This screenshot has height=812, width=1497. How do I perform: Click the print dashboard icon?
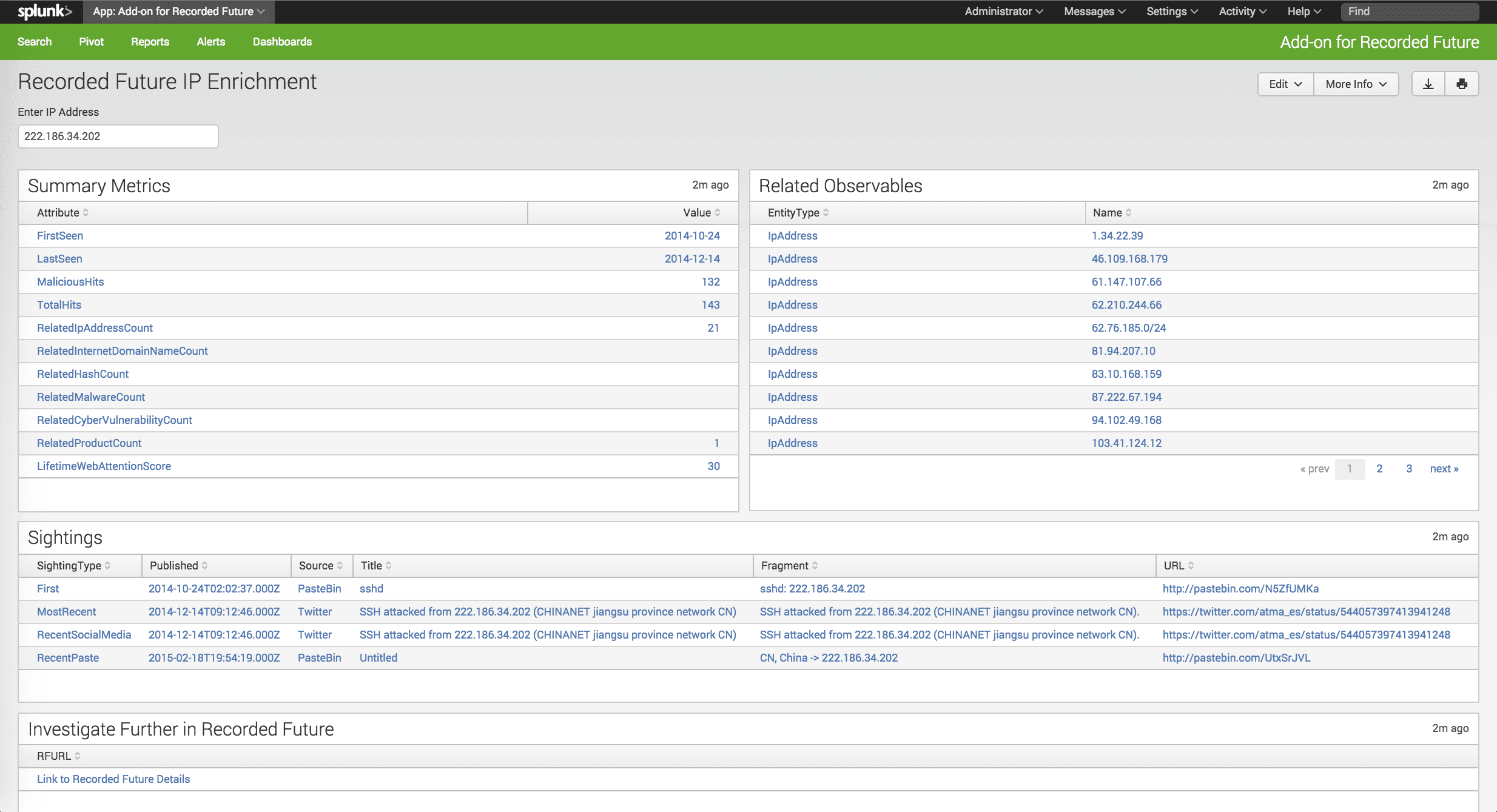tap(1462, 84)
